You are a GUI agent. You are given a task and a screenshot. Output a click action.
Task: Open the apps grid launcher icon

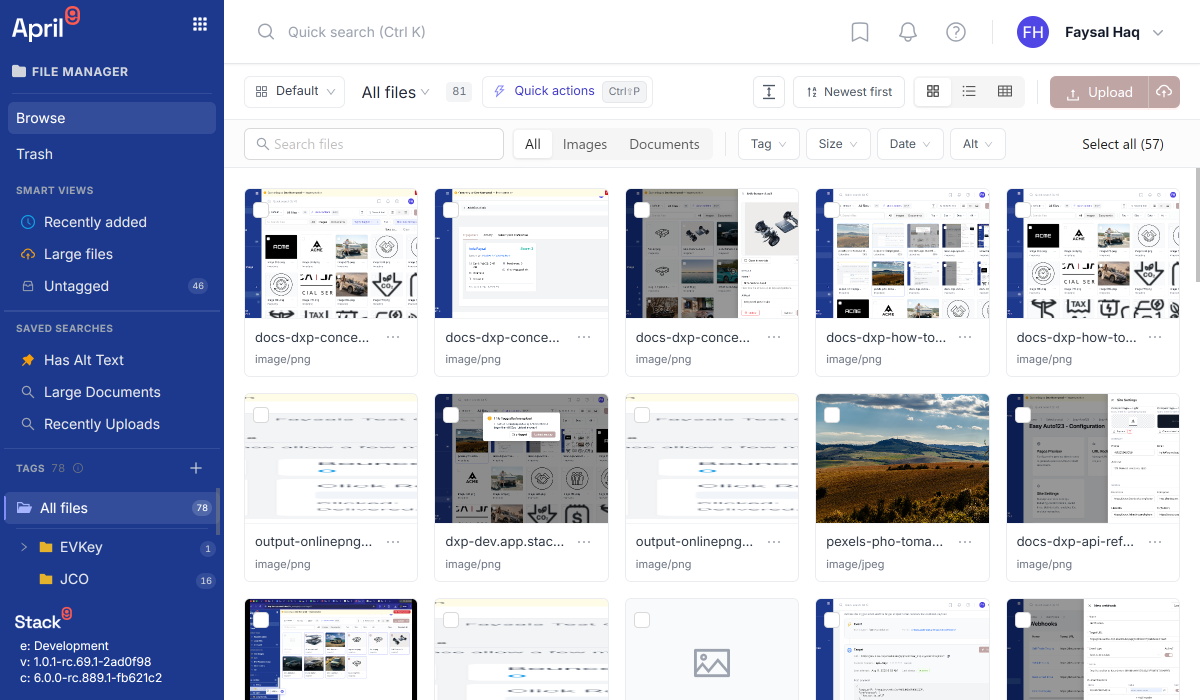pos(200,25)
